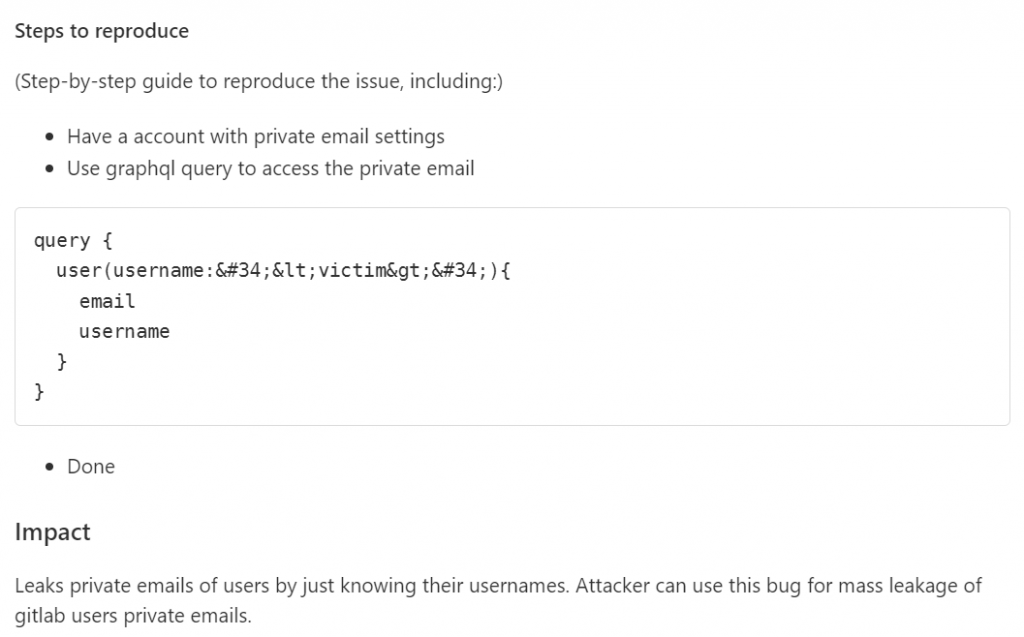This screenshot has height=637, width=1024.
Task: Click empty space inside the code block
Action: coord(700,330)
